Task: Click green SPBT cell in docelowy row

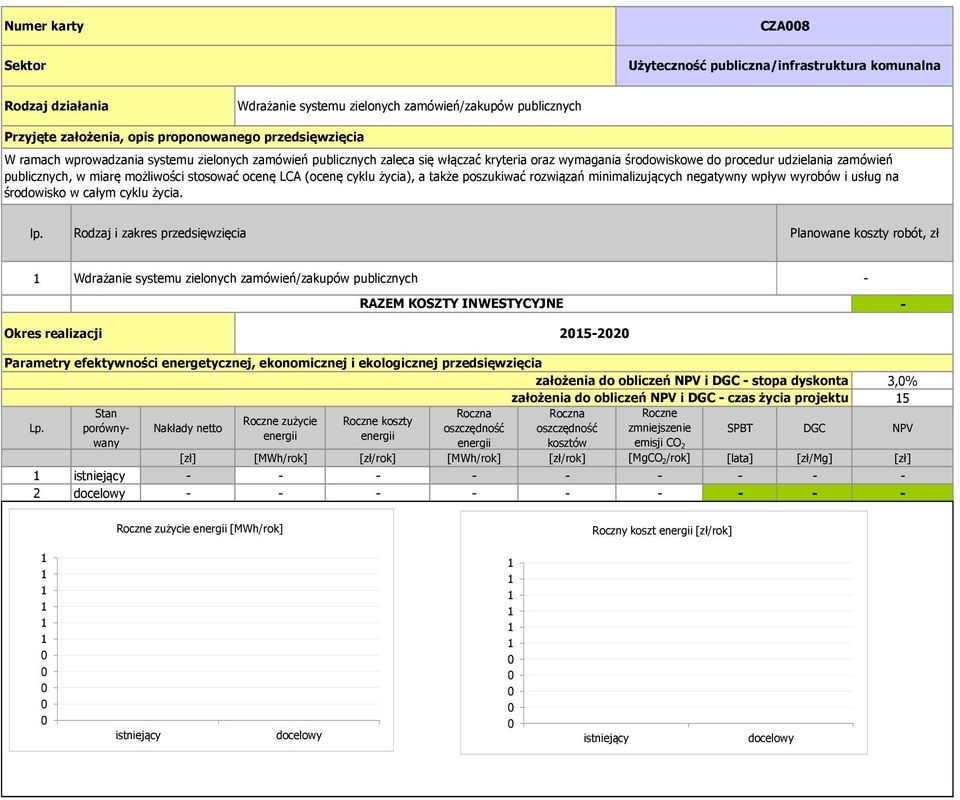Action: pyautogui.click(x=740, y=493)
